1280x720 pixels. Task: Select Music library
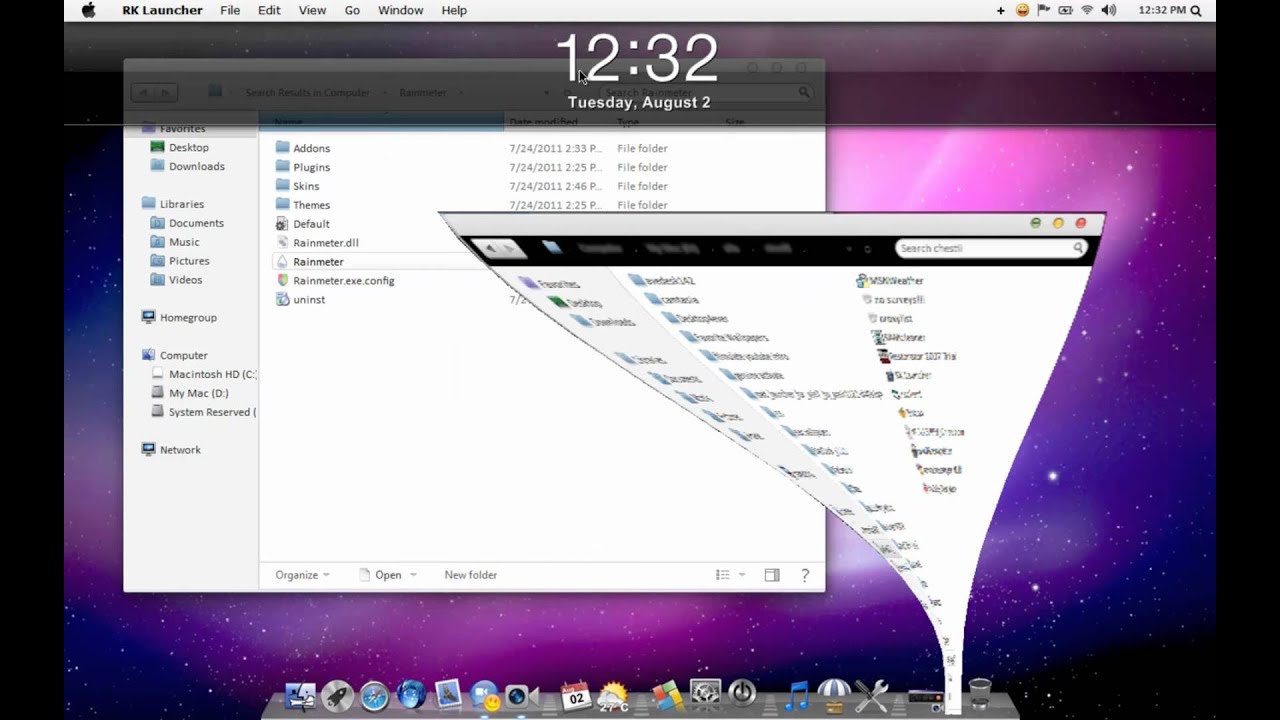(175, 242)
